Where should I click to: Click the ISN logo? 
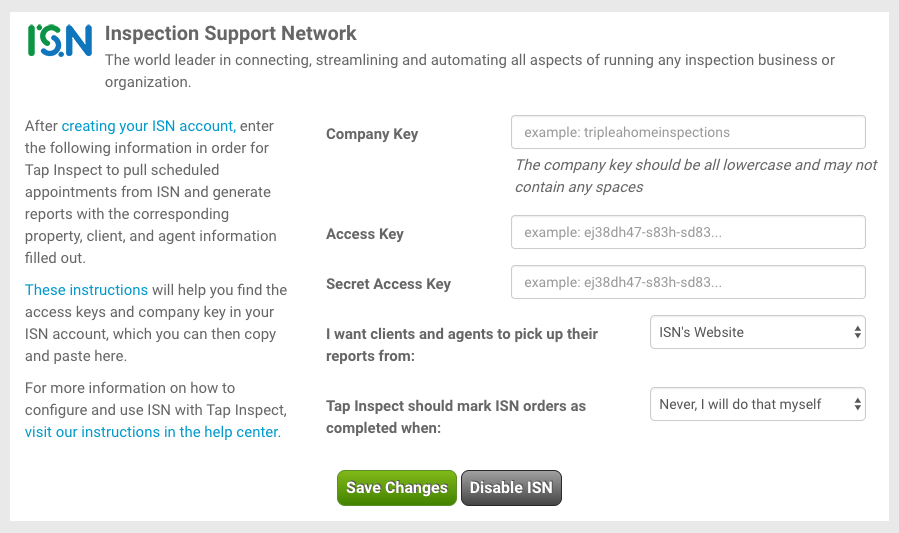60,39
